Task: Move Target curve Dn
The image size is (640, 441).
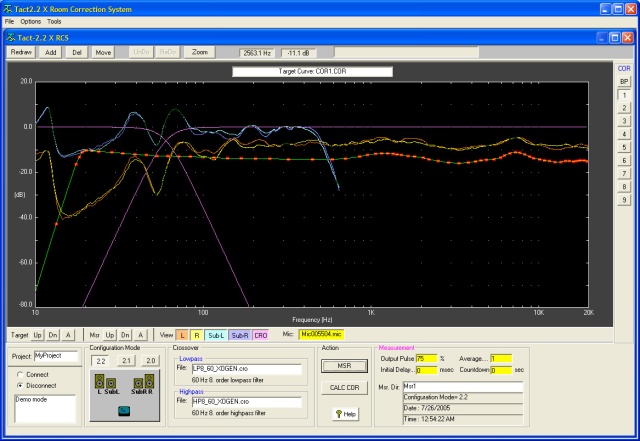Action: tap(53, 335)
